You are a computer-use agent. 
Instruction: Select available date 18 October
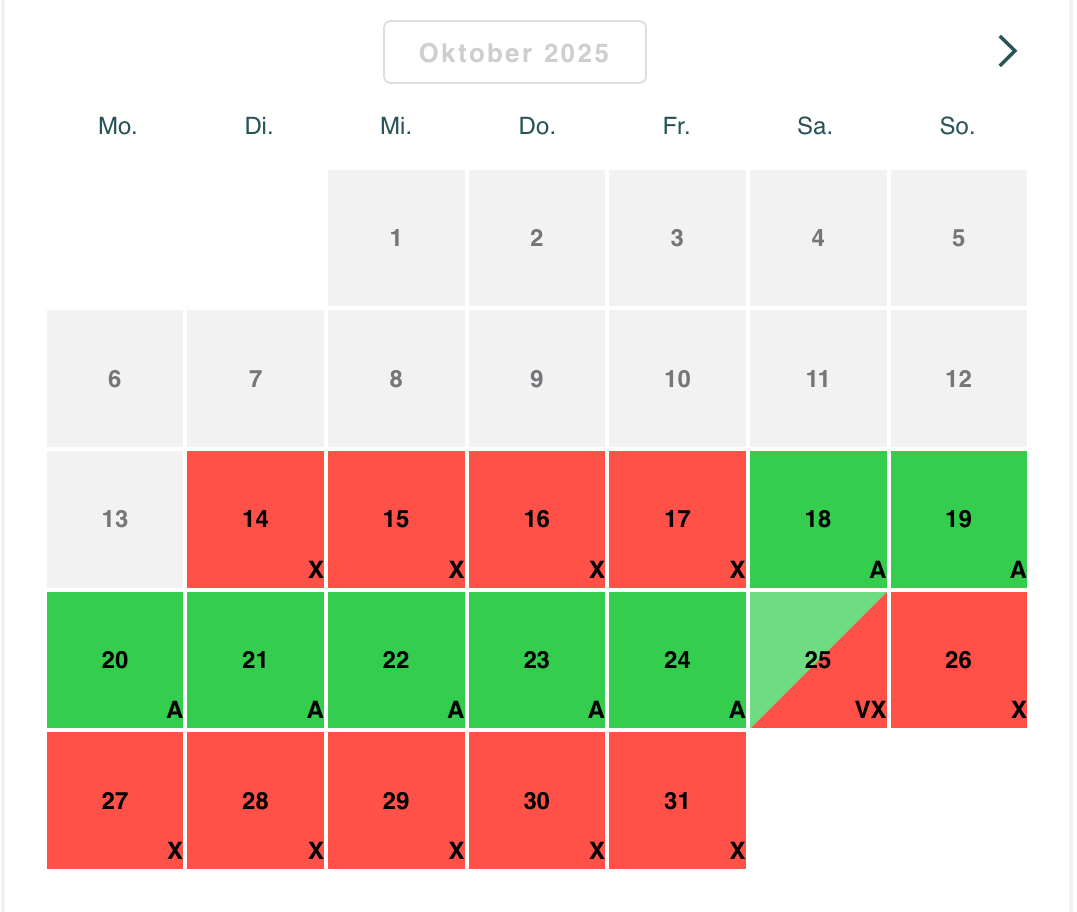point(818,519)
